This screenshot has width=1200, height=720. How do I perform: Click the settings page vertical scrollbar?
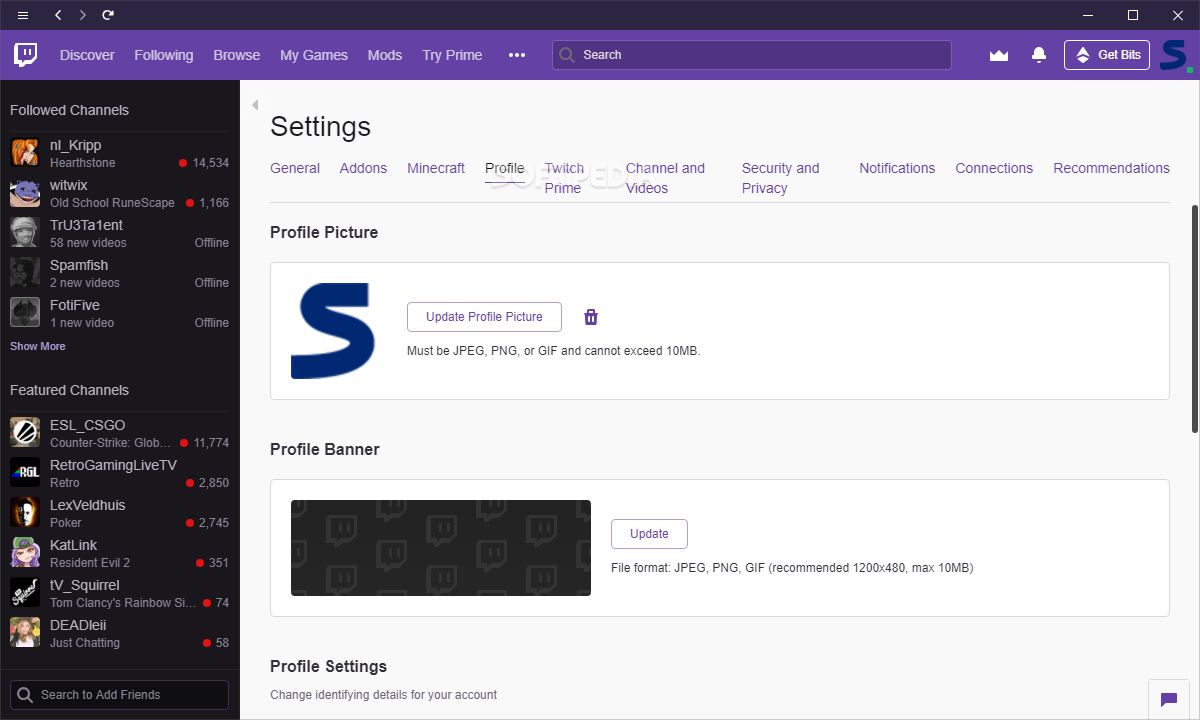[x=1195, y=318]
